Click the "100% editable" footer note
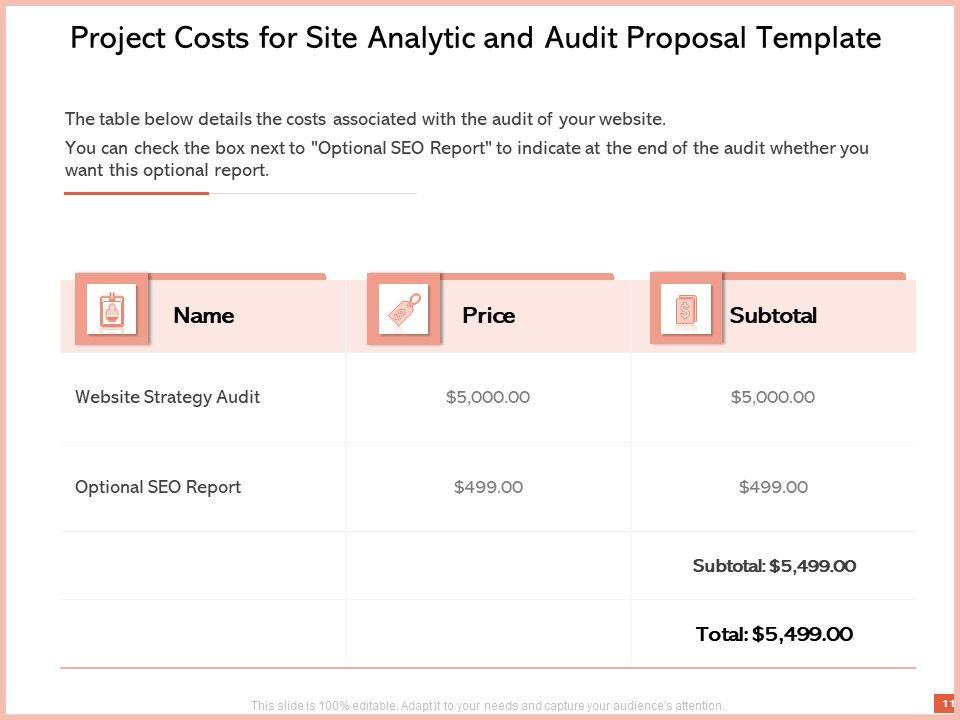This screenshot has width=960, height=720. 488,706
